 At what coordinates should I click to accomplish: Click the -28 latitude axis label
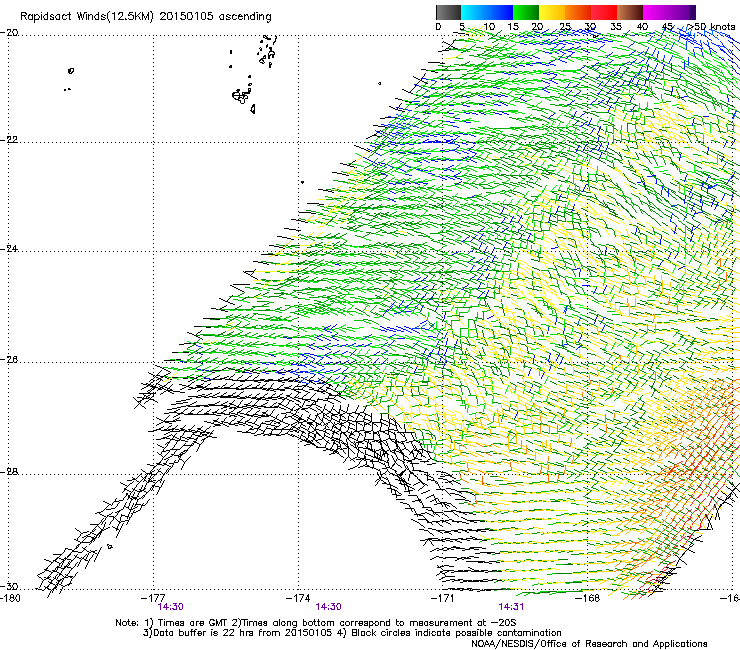tap(9, 472)
